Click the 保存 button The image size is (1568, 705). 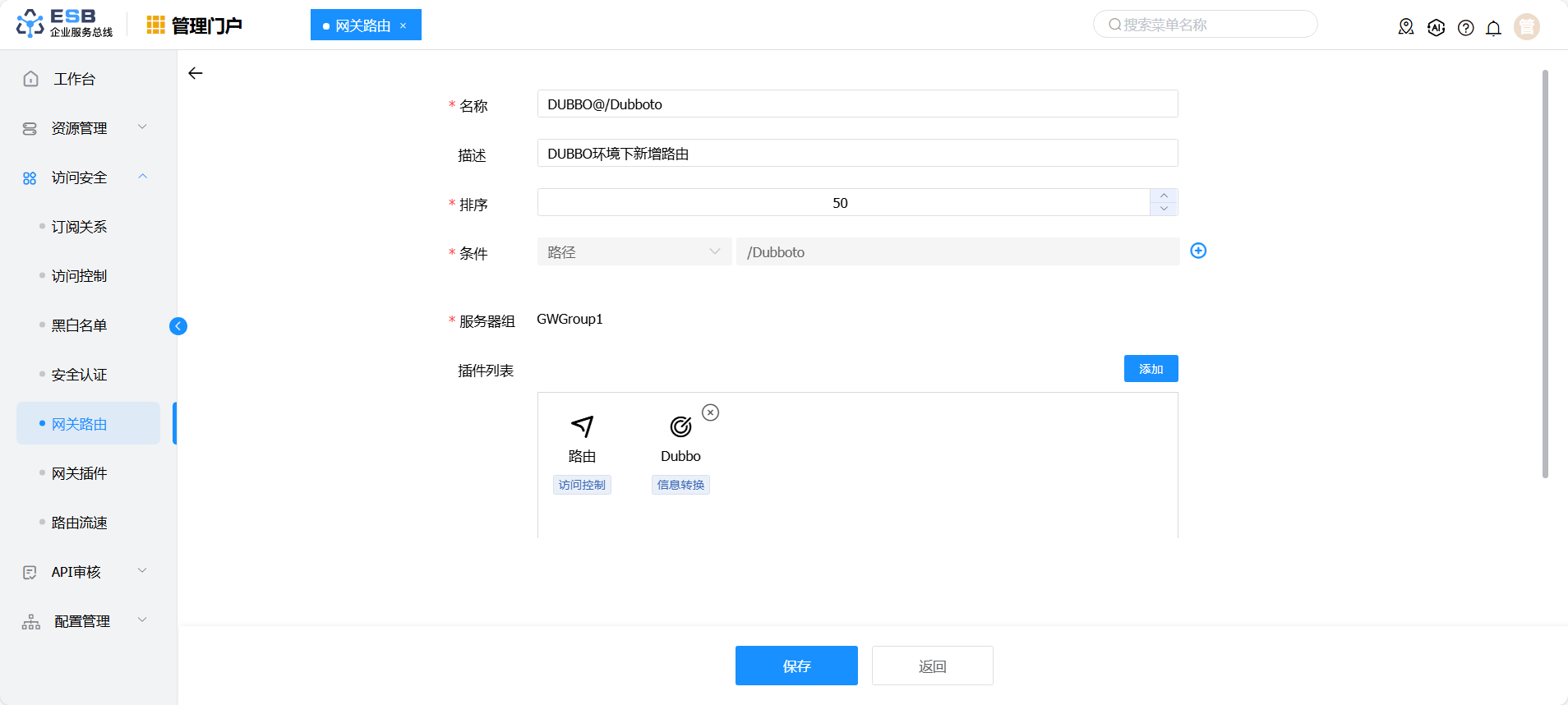pos(796,666)
